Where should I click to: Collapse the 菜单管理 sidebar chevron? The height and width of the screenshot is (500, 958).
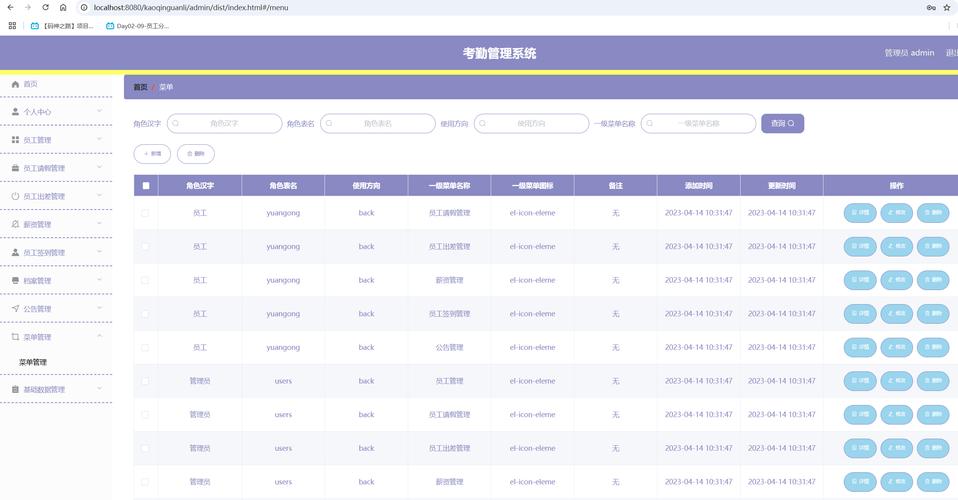[x=100, y=336]
